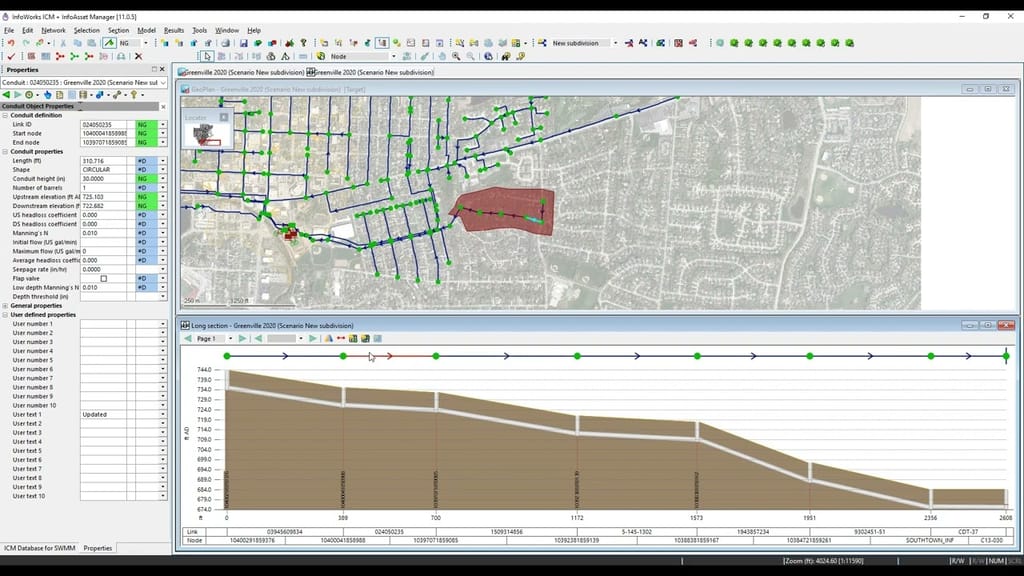Image resolution: width=1024 pixels, height=576 pixels.
Task: Click the scenario icon left of New subdivision
Action: pos(542,43)
